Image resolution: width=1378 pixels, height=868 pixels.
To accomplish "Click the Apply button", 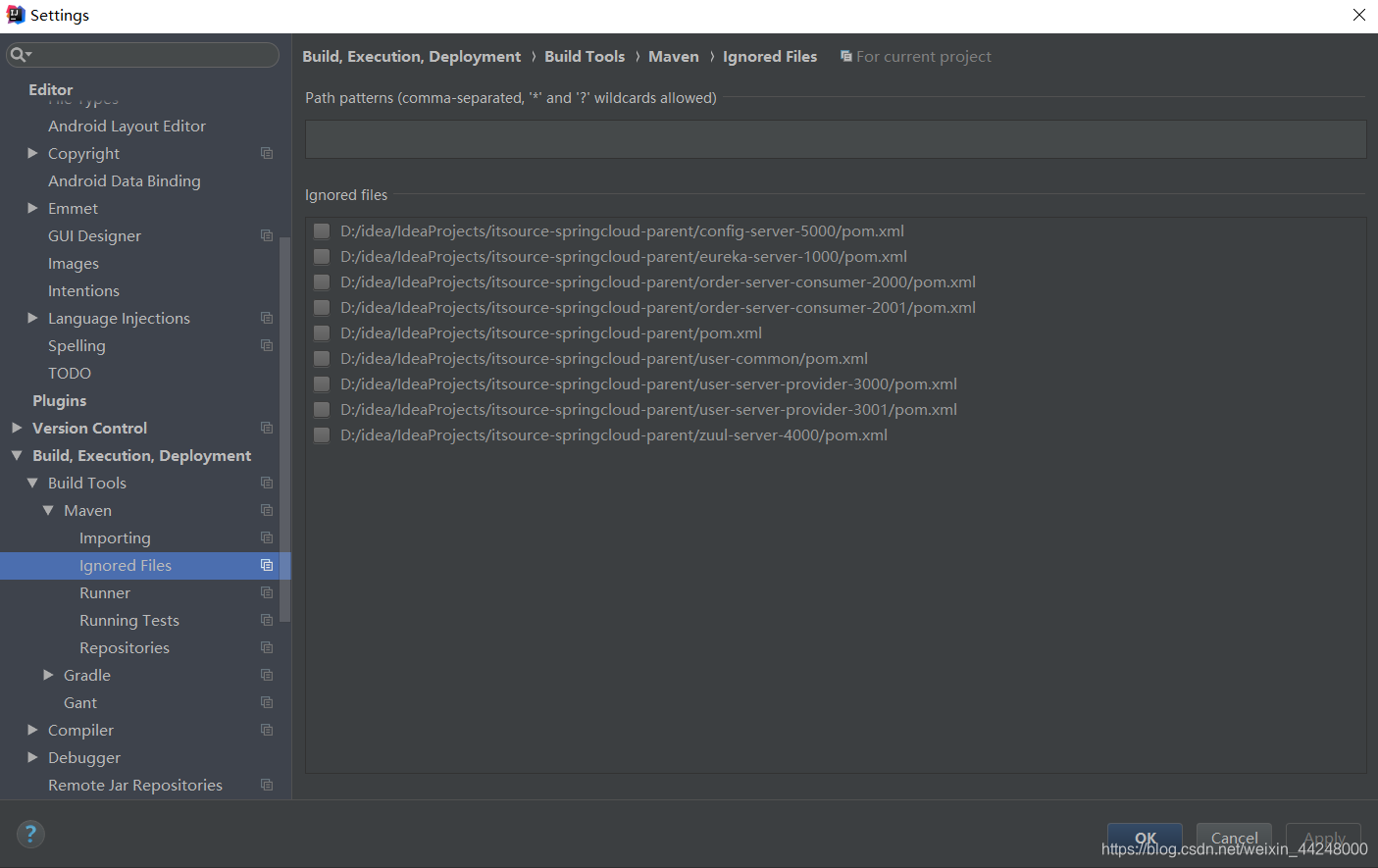I will (x=1323, y=839).
